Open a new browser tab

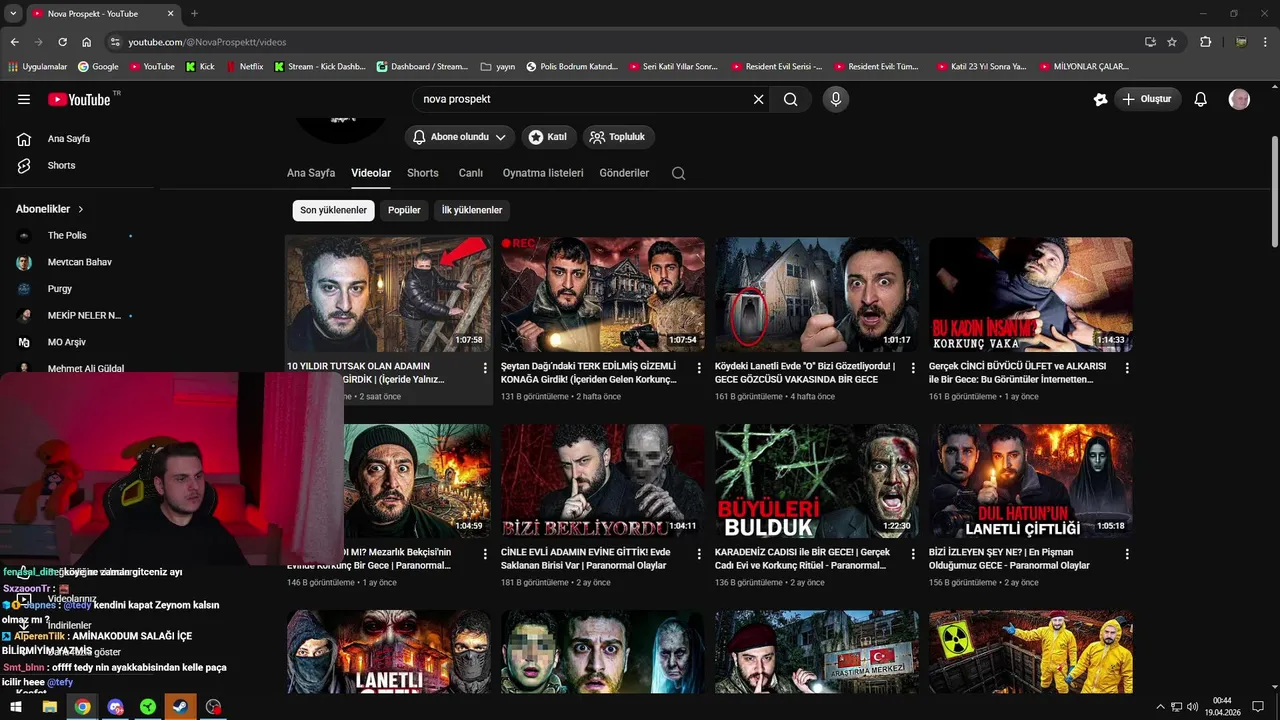coord(194,13)
